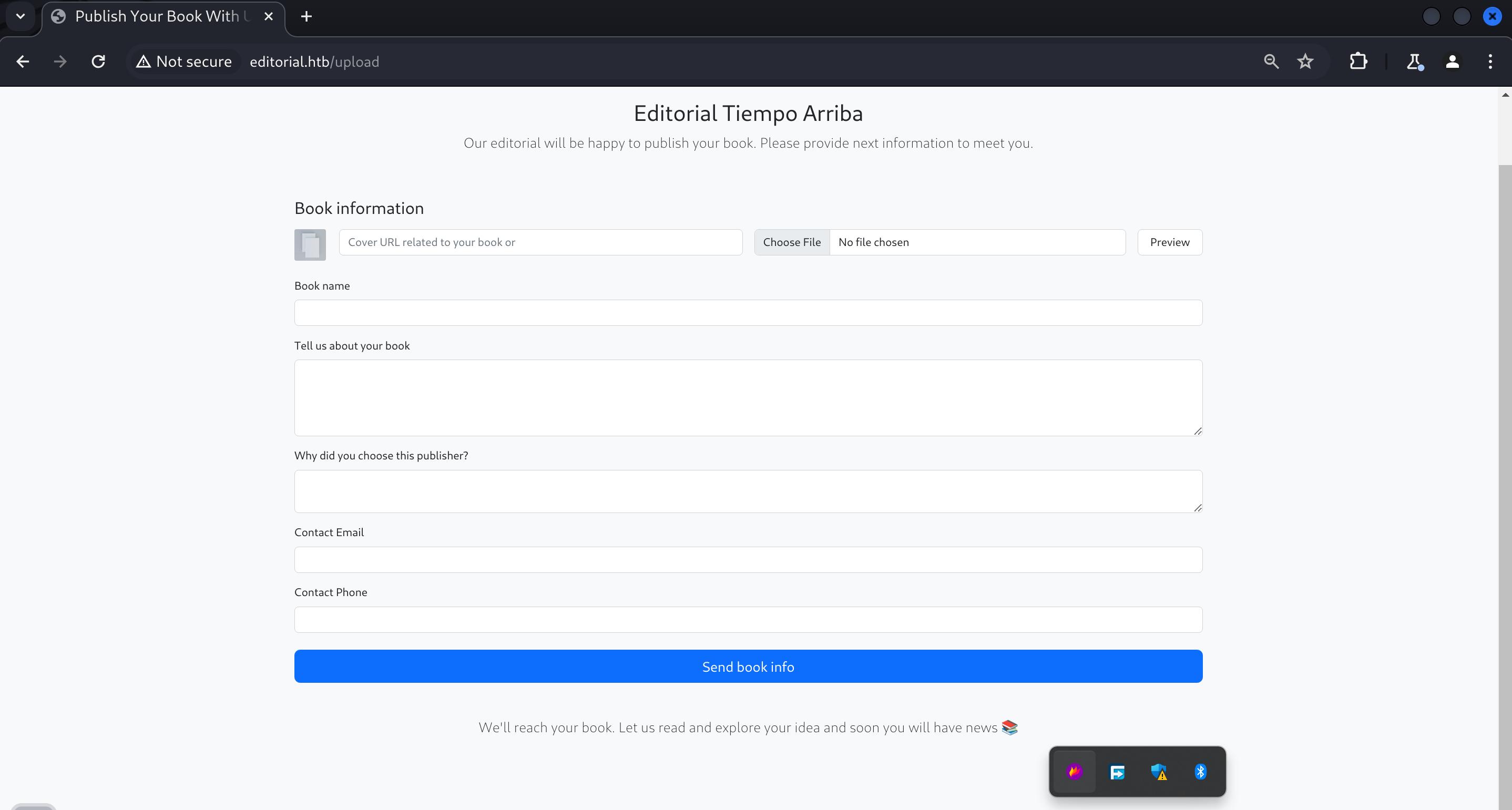1512x810 pixels.
Task: Click Choose File upload button
Action: coord(791,242)
